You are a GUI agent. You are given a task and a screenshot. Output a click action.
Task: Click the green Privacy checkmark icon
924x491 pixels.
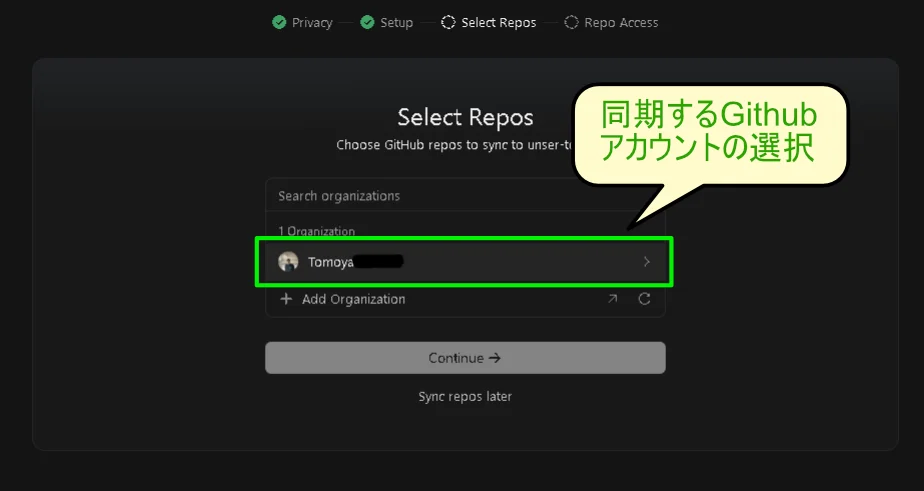point(279,22)
